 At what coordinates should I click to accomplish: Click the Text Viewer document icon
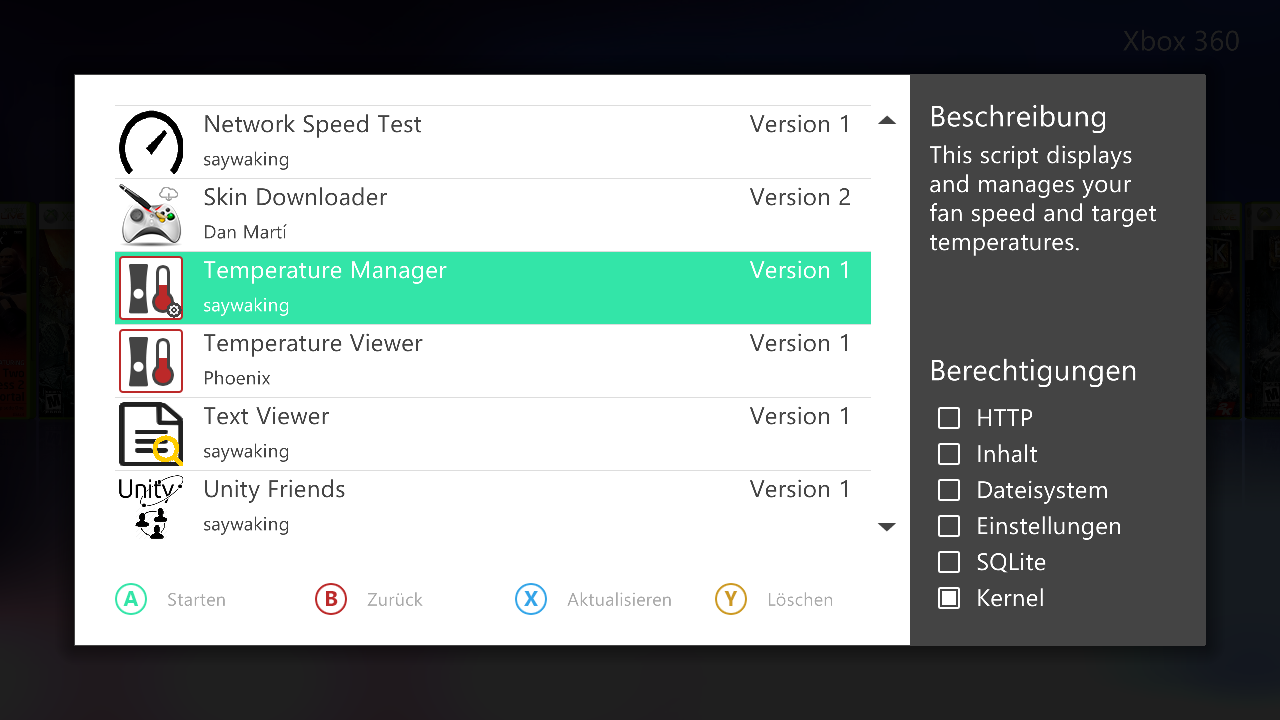click(x=151, y=434)
